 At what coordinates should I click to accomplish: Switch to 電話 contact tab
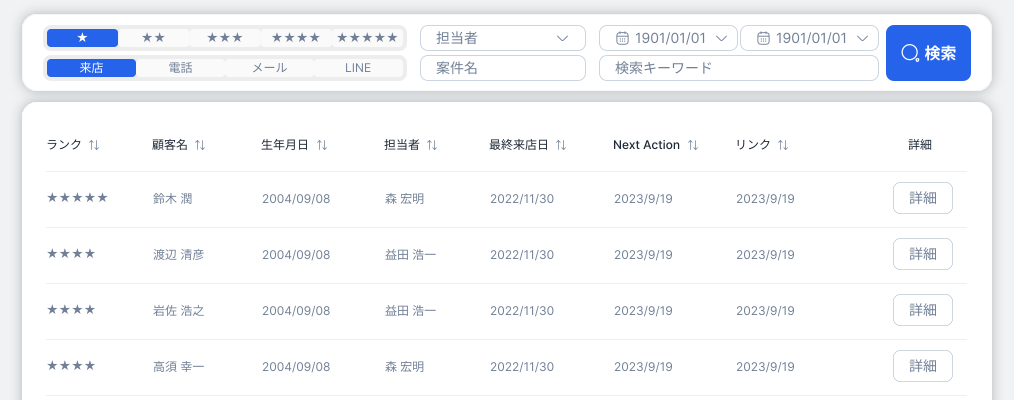pyautogui.click(x=180, y=68)
